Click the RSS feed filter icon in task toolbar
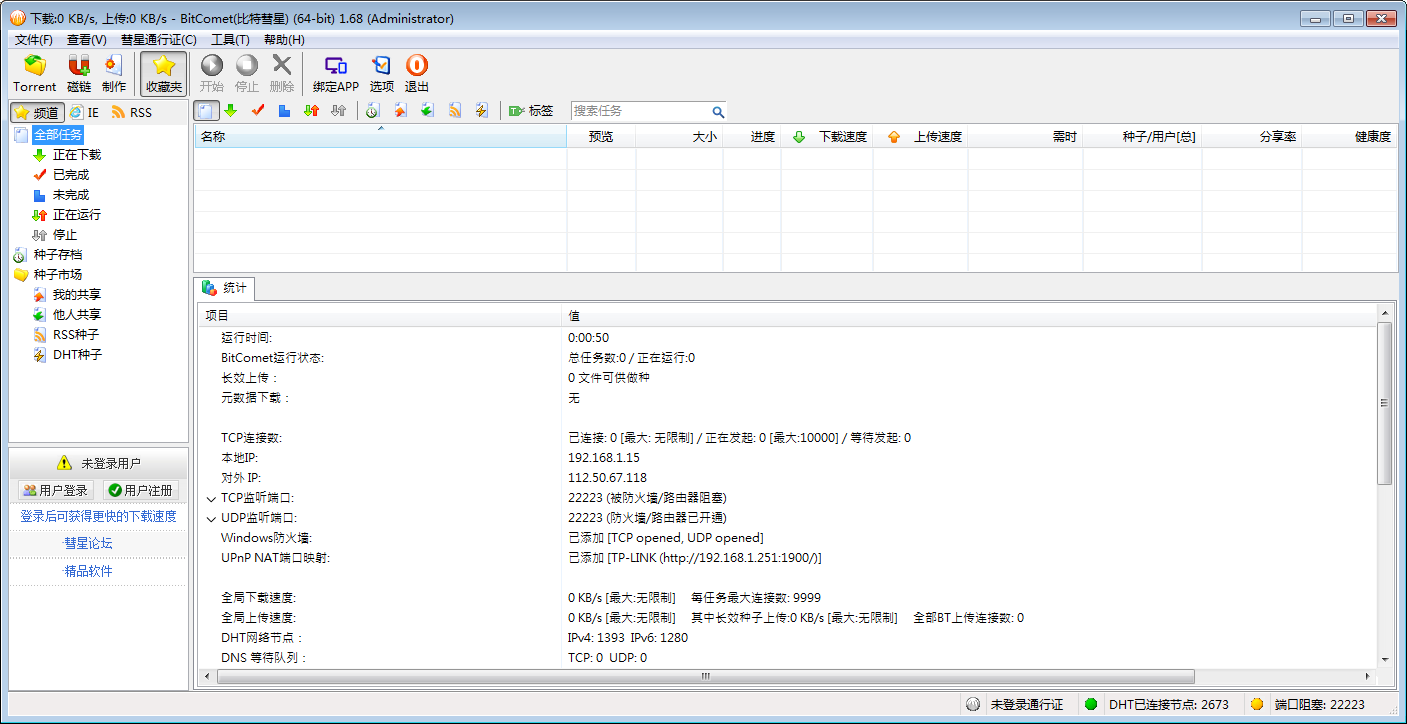This screenshot has width=1407, height=724. pyautogui.click(x=455, y=111)
